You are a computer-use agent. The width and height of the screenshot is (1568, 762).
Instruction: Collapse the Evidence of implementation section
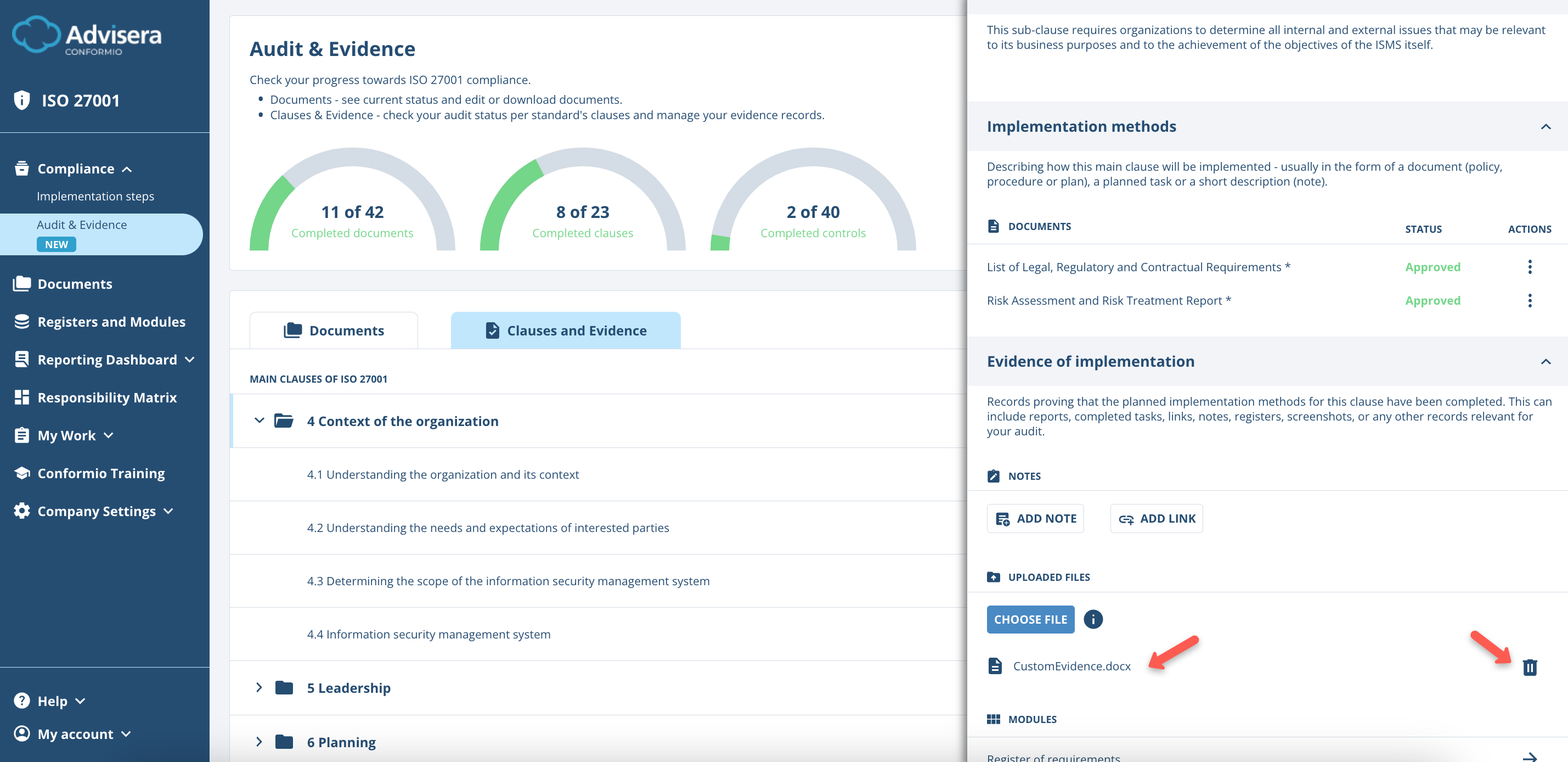[x=1545, y=363]
